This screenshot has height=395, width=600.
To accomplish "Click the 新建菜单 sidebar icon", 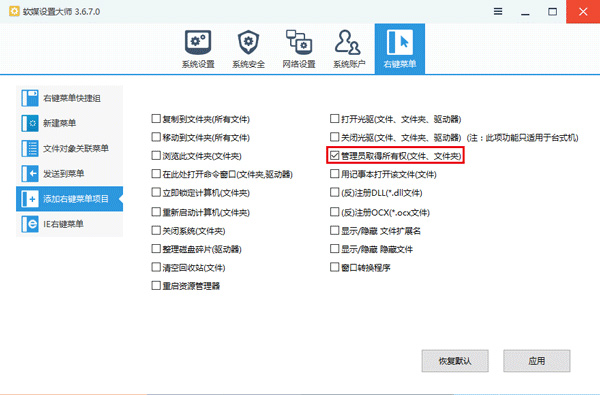I will [x=30, y=123].
